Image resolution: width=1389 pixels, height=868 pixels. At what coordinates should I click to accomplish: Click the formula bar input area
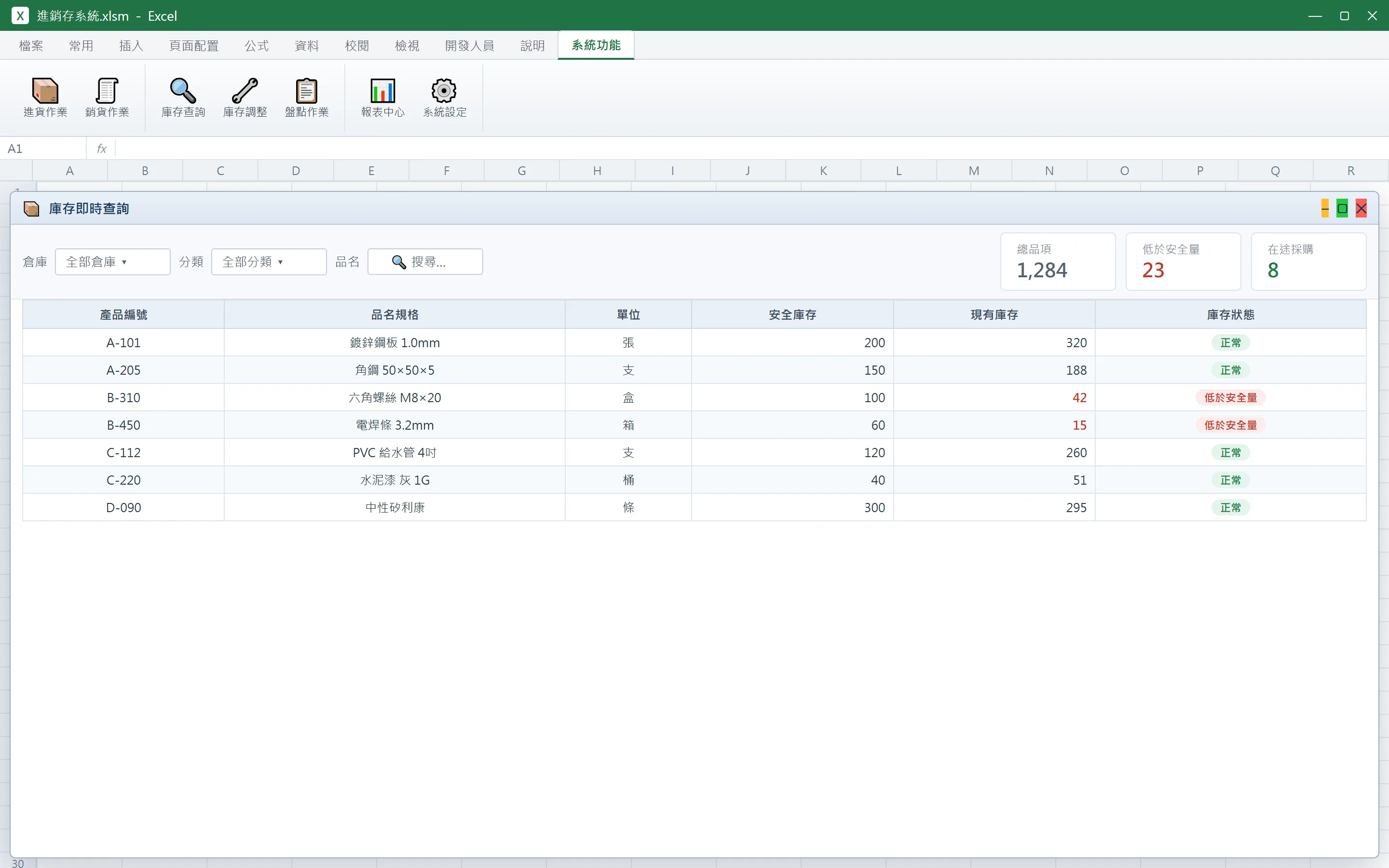click(x=752, y=149)
